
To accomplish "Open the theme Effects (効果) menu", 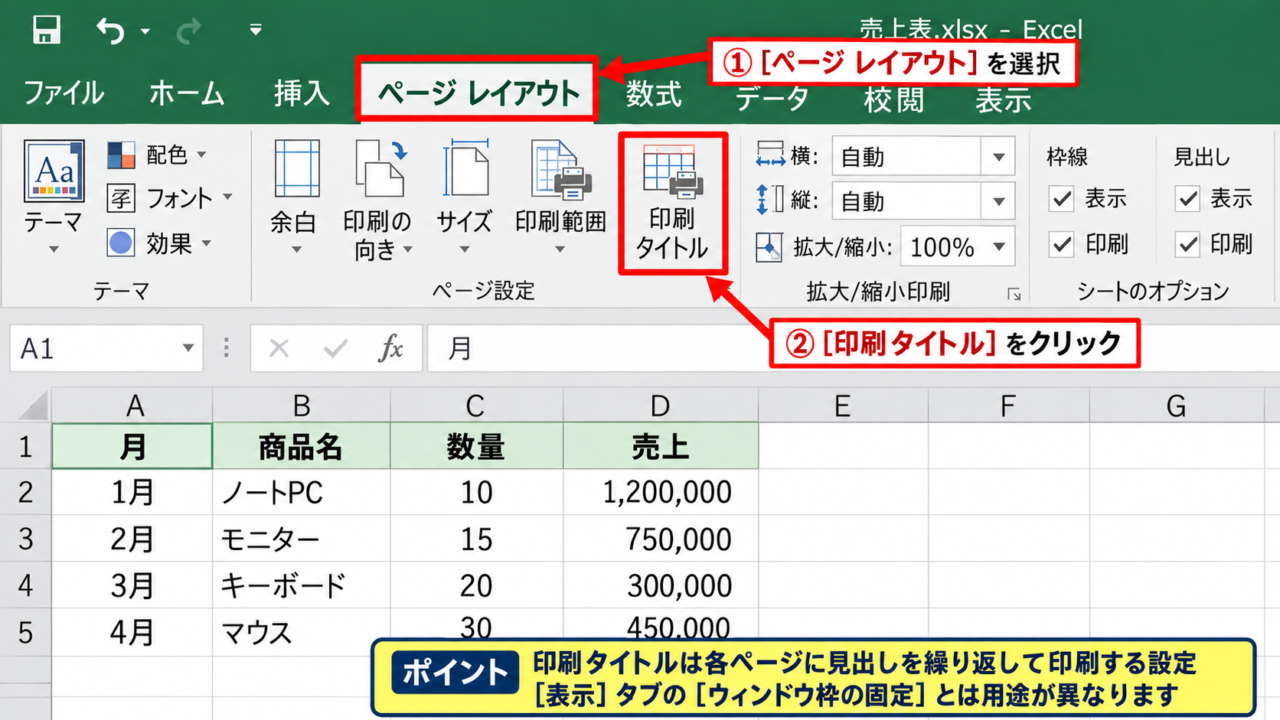I will pyautogui.click(x=160, y=242).
